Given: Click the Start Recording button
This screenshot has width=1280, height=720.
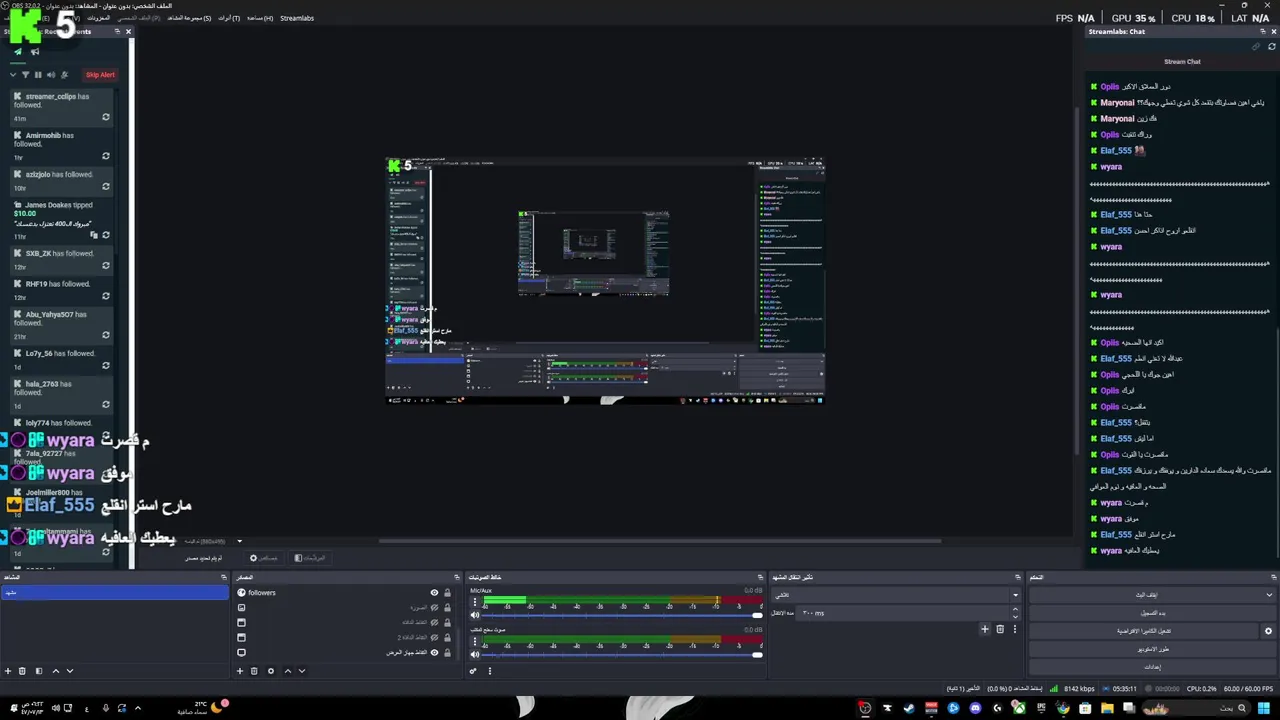Looking at the screenshot, I should 1153,613.
